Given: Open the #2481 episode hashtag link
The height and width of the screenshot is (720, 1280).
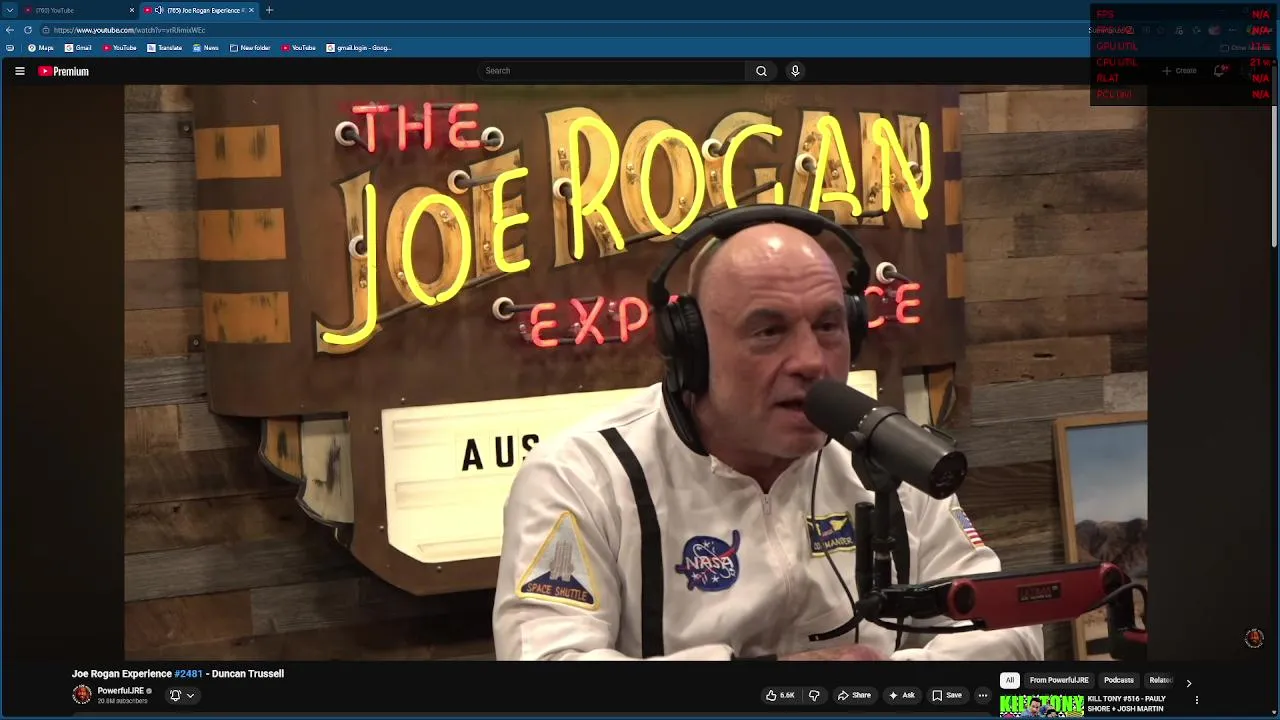Looking at the screenshot, I should pyautogui.click(x=188, y=674).
